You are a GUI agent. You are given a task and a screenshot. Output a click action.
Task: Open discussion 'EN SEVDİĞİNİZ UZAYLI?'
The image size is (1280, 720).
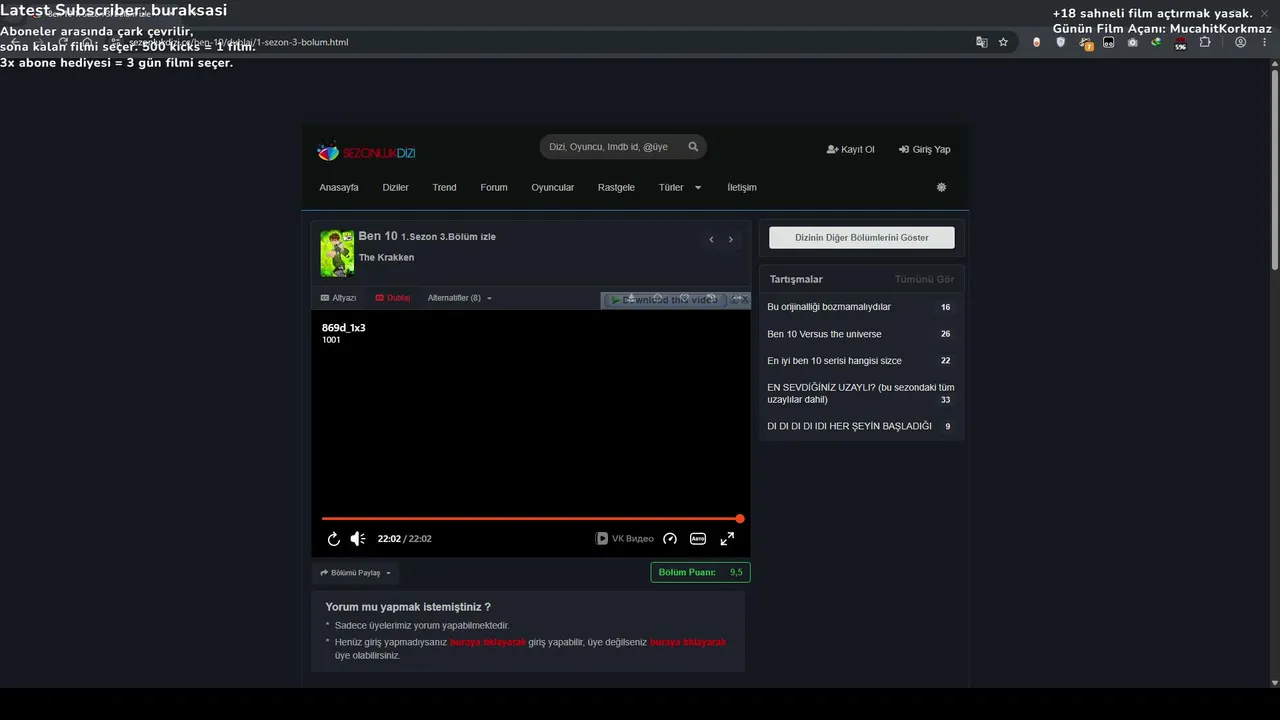861,393
